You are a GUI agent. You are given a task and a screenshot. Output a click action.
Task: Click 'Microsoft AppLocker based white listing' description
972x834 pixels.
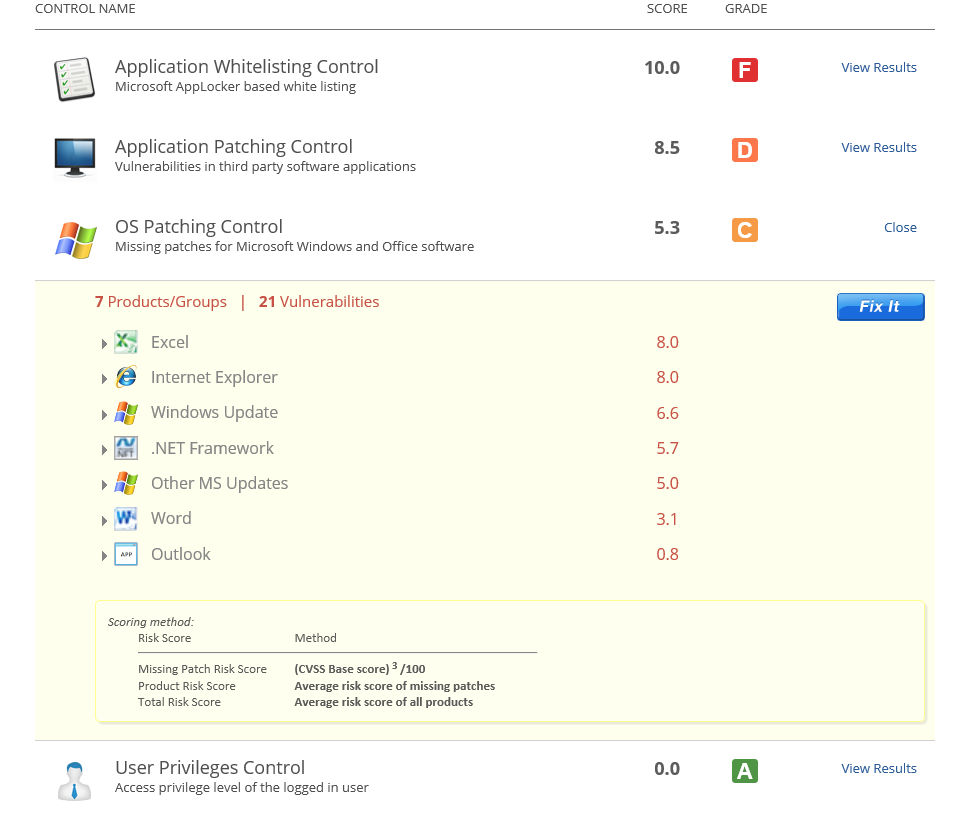236,86
